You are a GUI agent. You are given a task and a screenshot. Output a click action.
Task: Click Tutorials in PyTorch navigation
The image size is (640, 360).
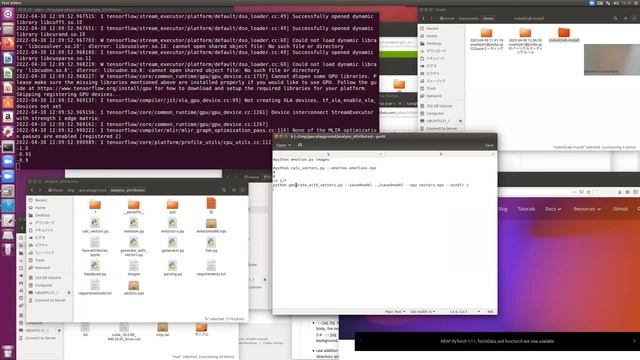(526, 209)
